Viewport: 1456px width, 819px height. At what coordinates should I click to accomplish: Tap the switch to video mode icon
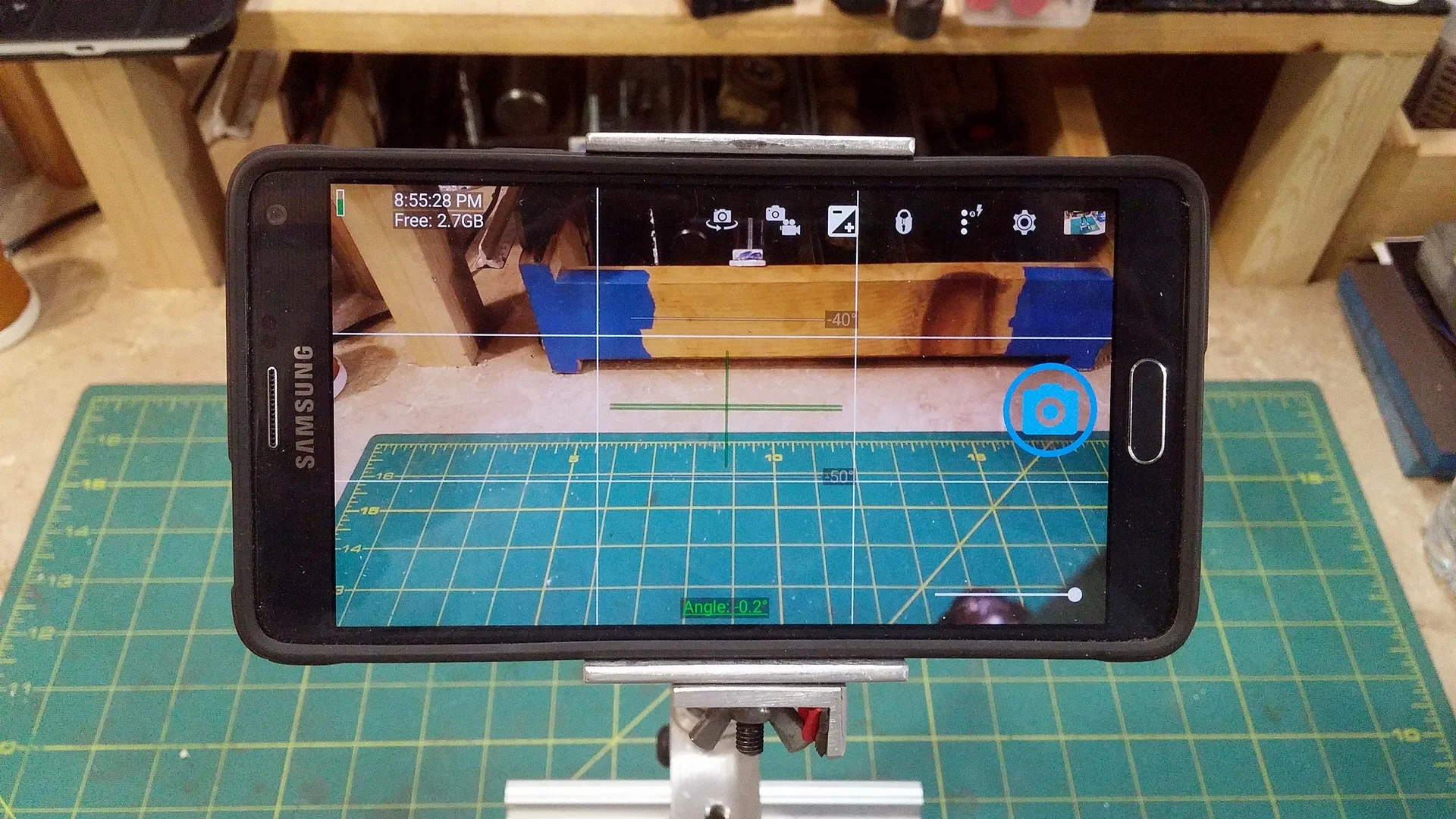click(x=783, y=221)
